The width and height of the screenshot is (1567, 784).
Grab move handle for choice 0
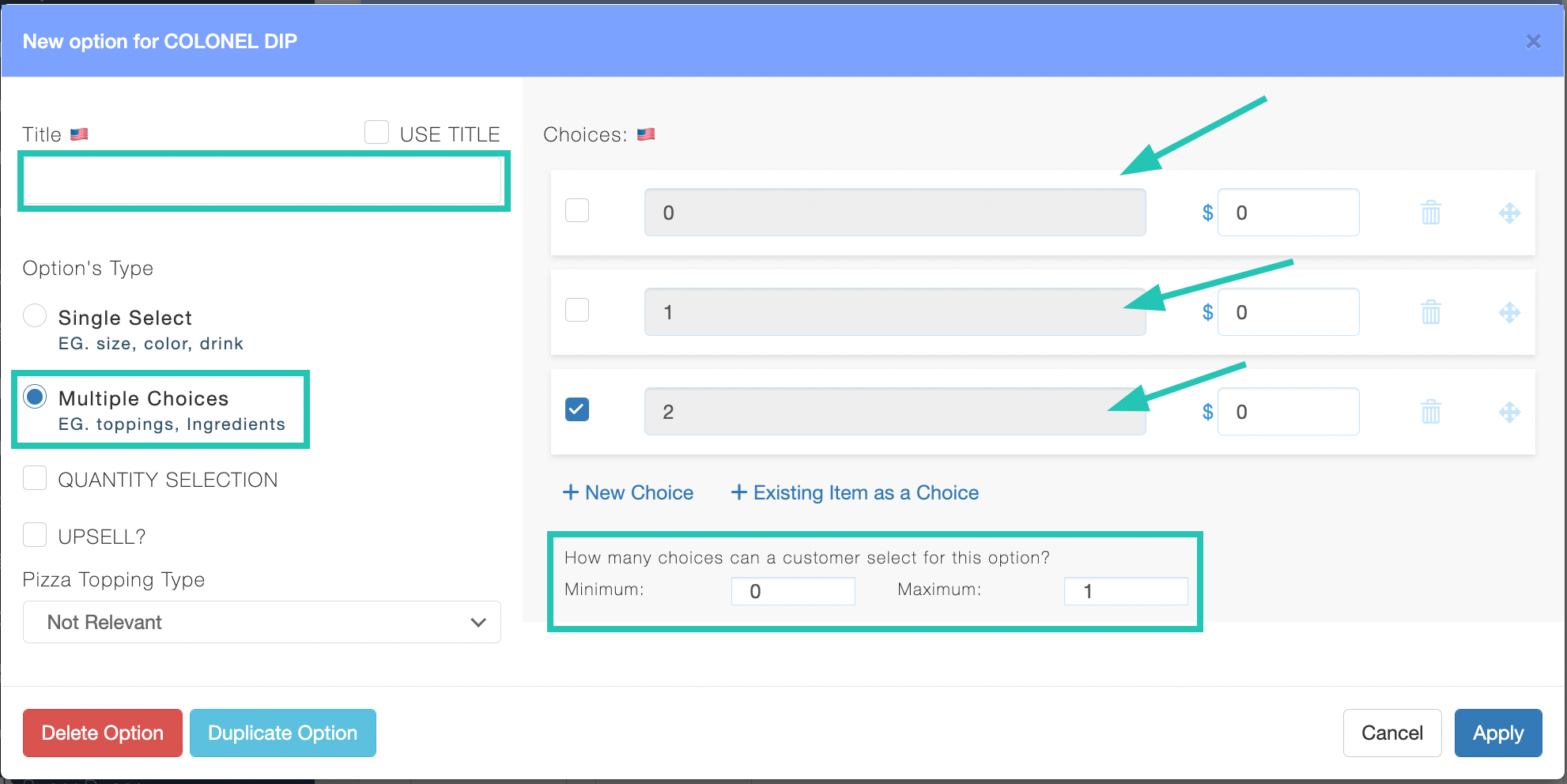point(1509,213)
